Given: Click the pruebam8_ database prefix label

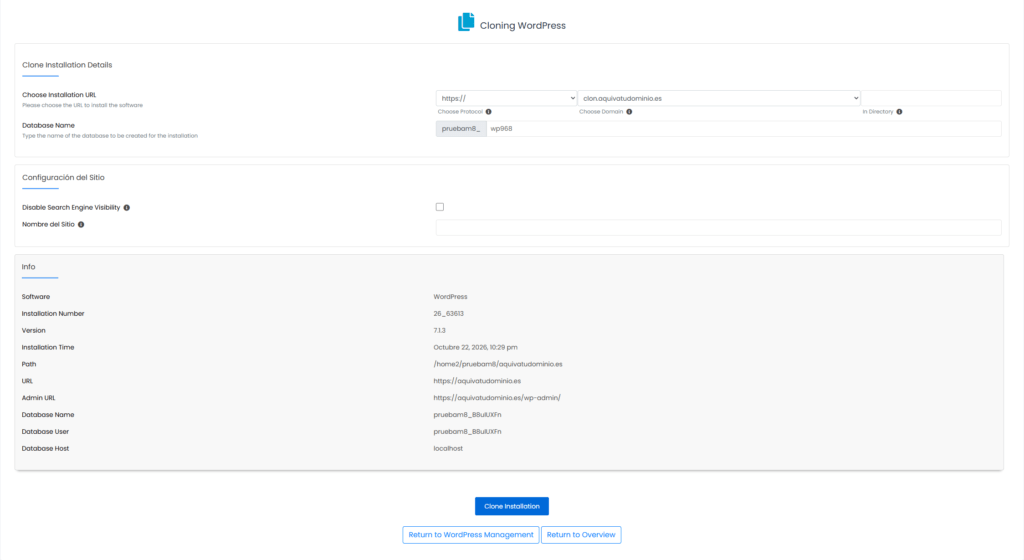Looking at the screenshot, I should click(461, 129).
